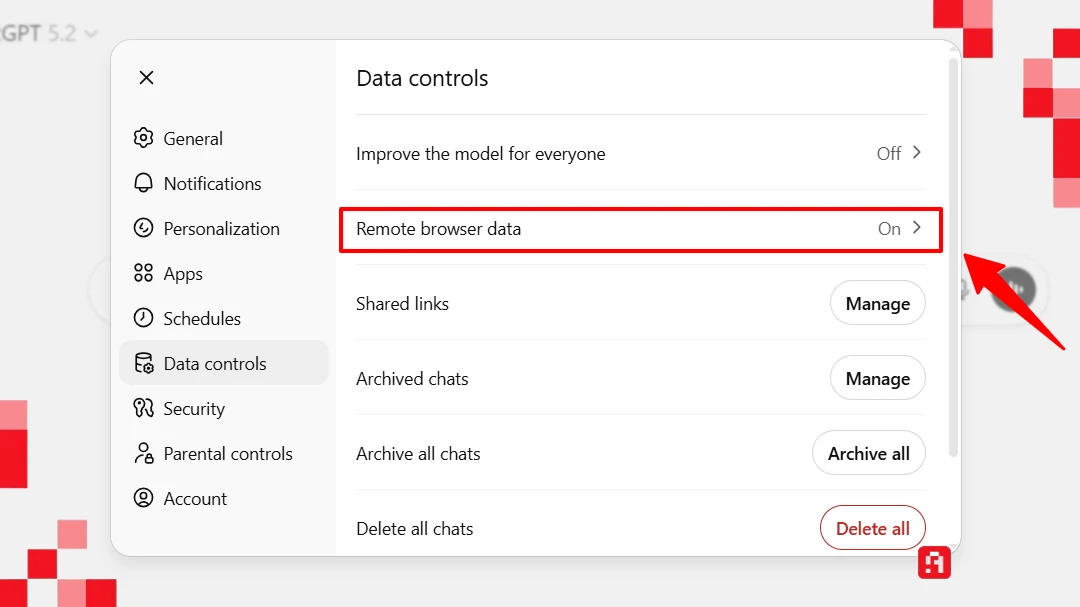Click the Parental controls icon
This screenshot has height=607, width=1080.
144,453
